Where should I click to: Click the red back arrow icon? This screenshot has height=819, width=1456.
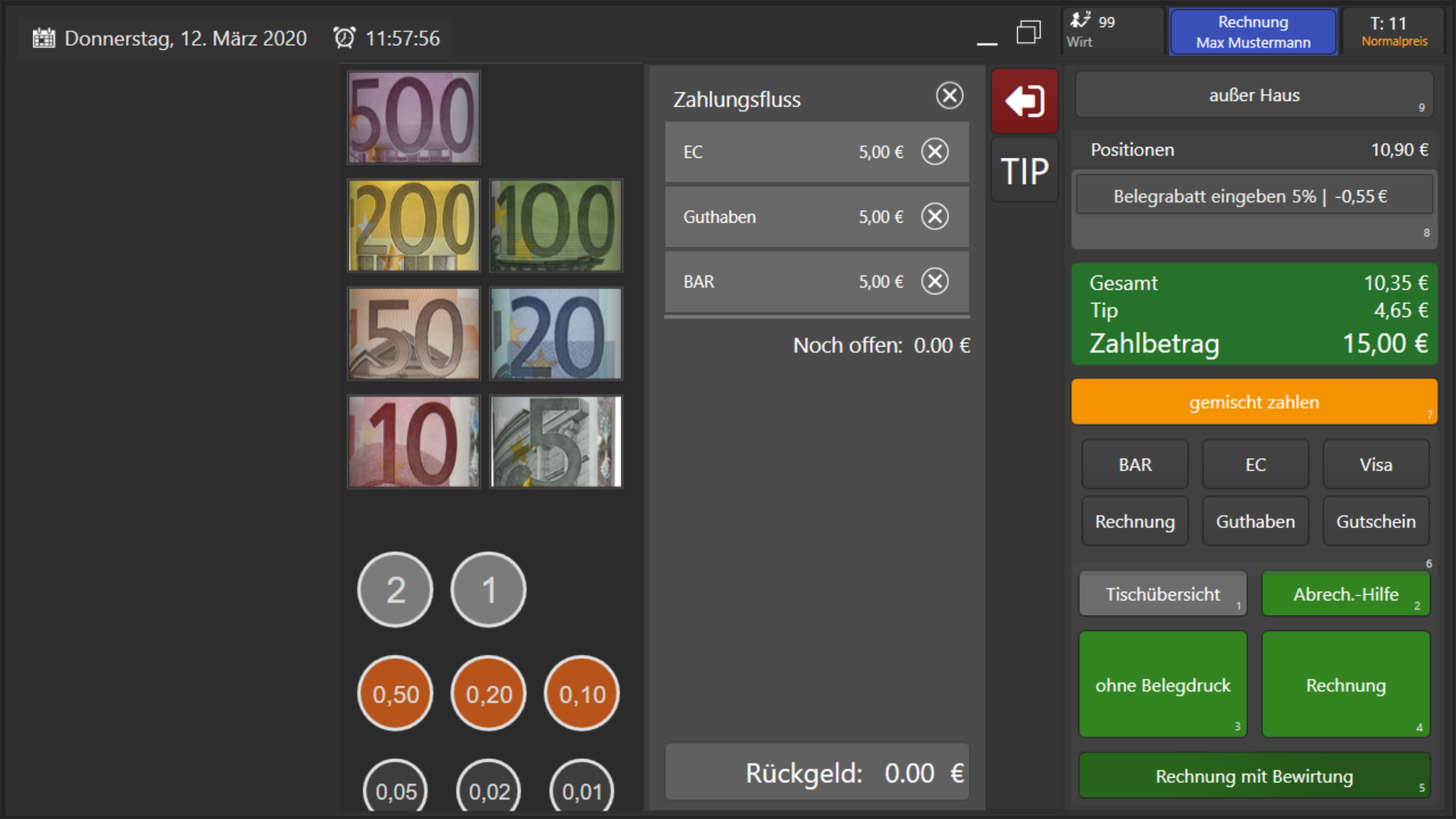pyautogui.click(x=1025, y=101)
